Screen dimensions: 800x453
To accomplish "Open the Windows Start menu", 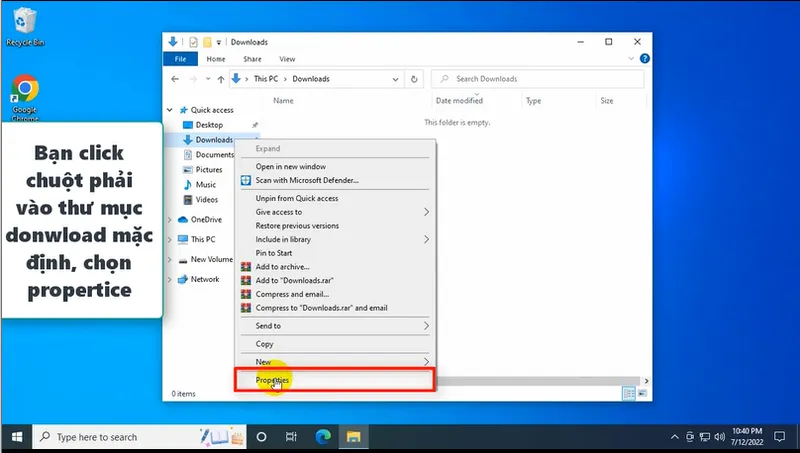I will coord(16,437).
